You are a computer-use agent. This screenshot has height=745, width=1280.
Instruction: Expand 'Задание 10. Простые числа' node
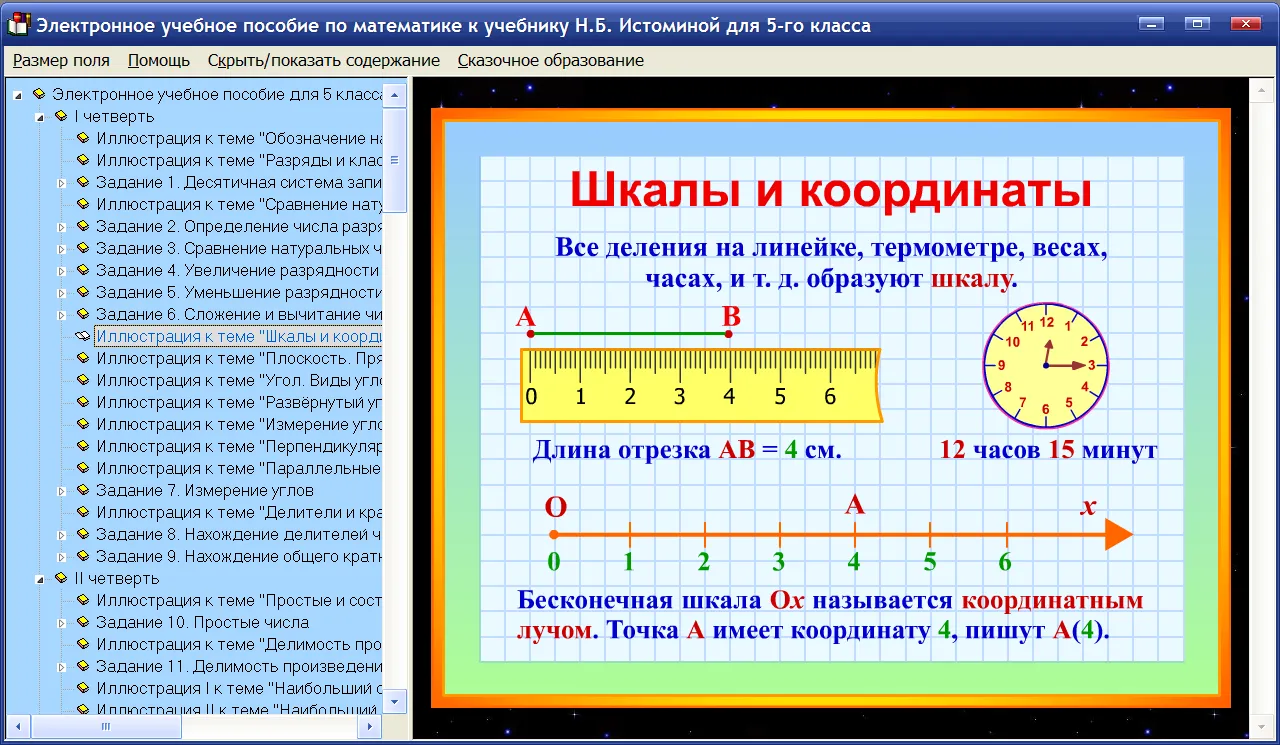61,623
